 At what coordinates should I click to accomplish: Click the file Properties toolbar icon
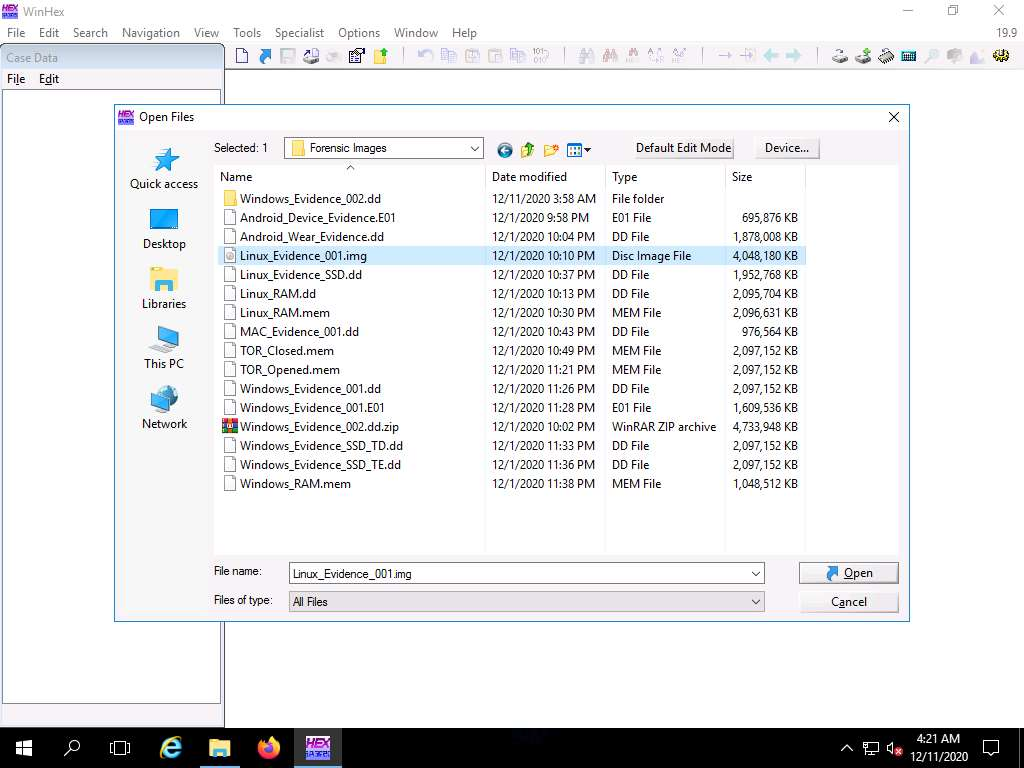coord(357,56)
